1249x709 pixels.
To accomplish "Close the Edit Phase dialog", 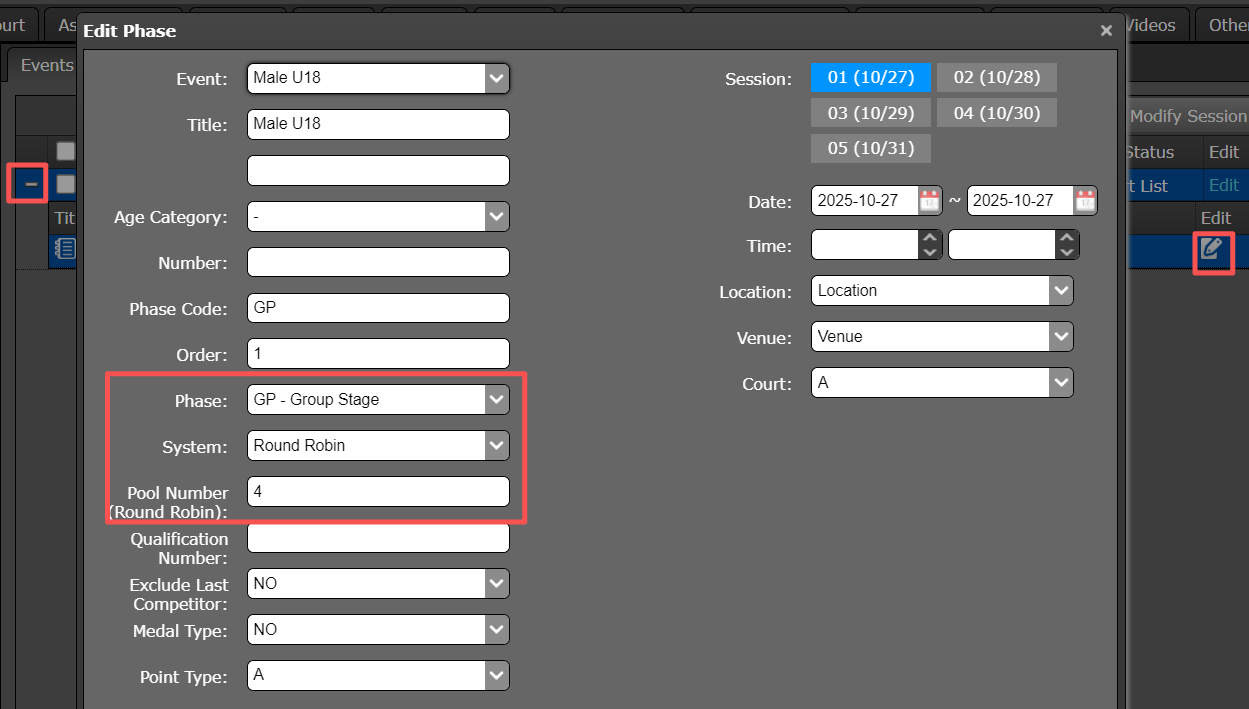I will click(x=1106, y=31).
